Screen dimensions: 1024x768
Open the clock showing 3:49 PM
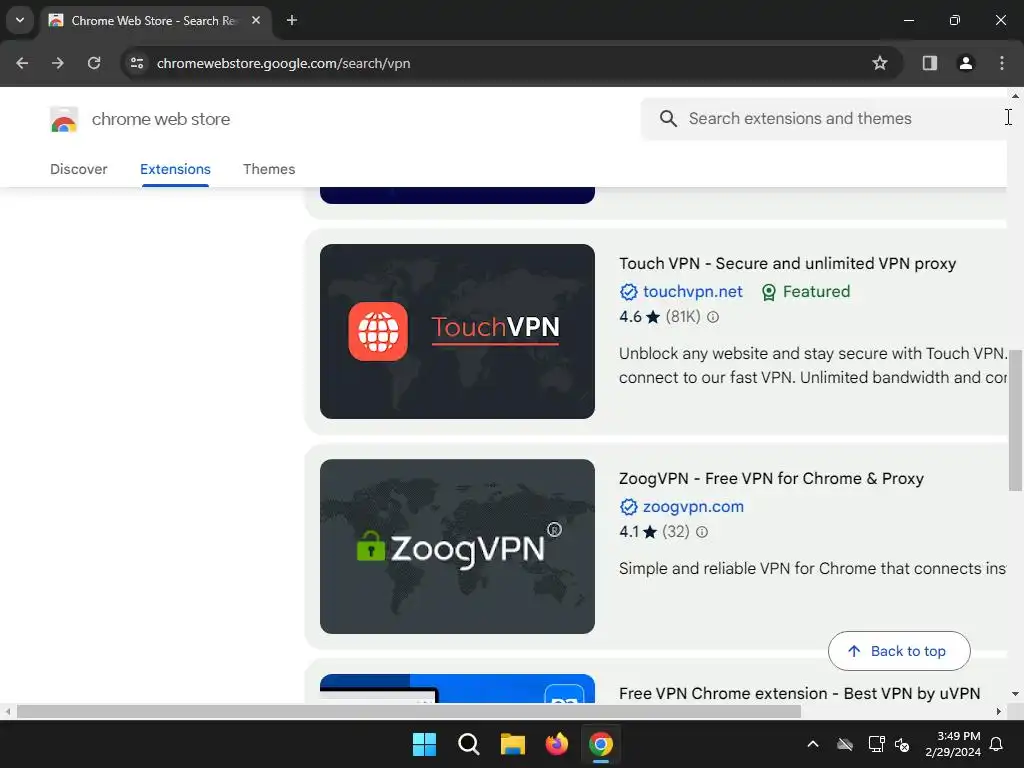coord(953,744)
